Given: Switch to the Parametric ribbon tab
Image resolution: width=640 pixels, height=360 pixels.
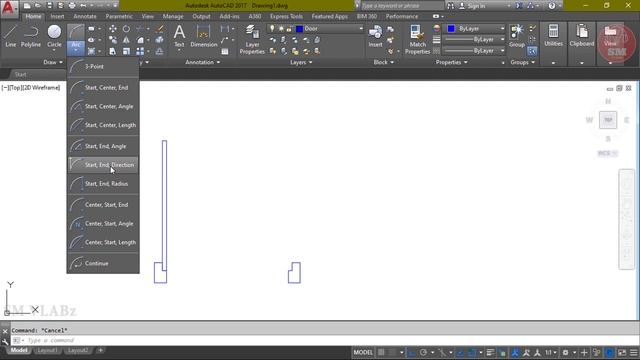Looking at the screenshot, I should click(x=119, y=16).
